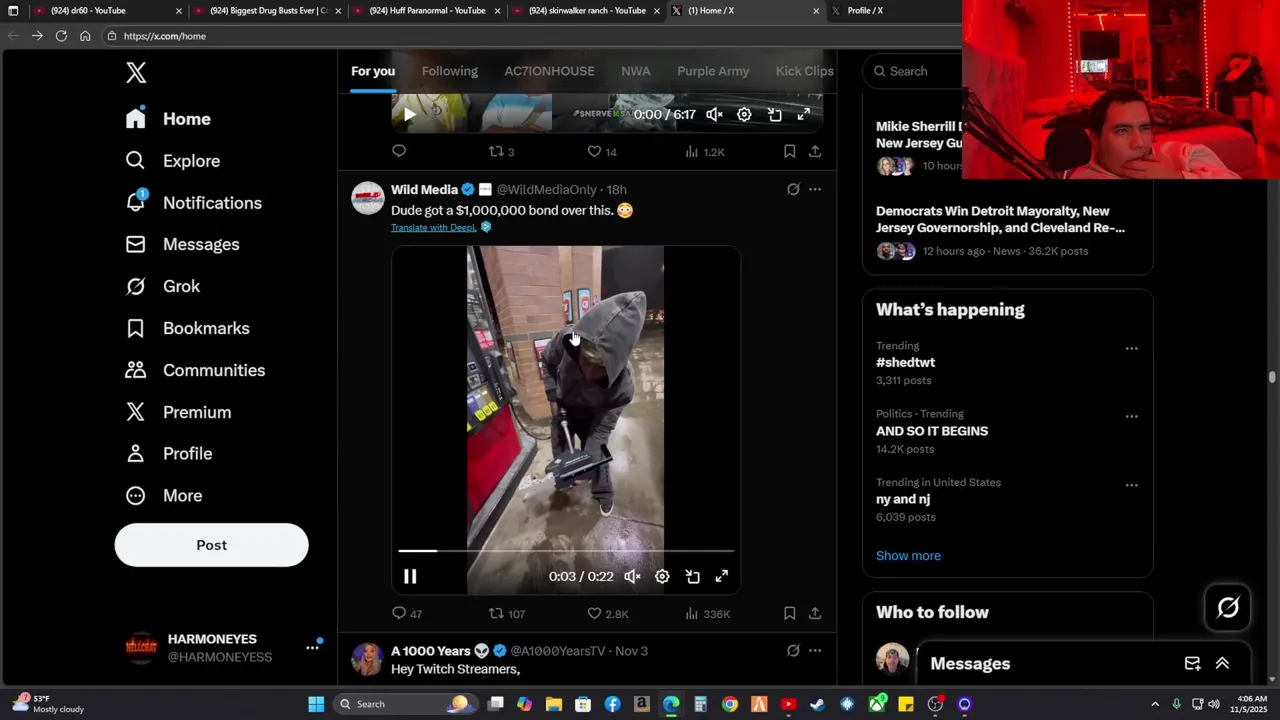Viewport: 1280px width, 720px height.
Task: Open A 1000 Years post more options
Action: pyautogui.click(x=815, y=650)
